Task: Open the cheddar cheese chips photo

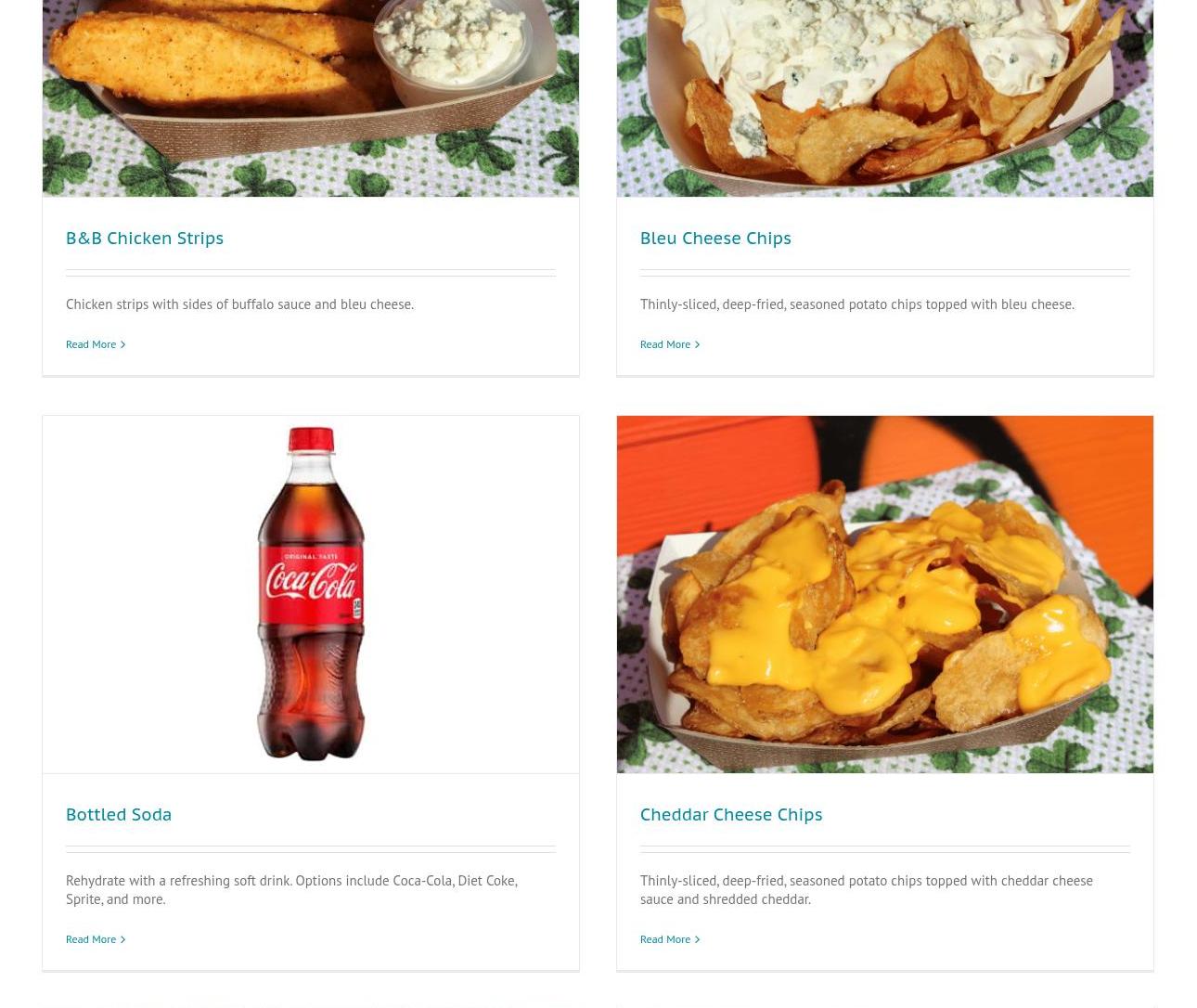Action: (885, 594)
